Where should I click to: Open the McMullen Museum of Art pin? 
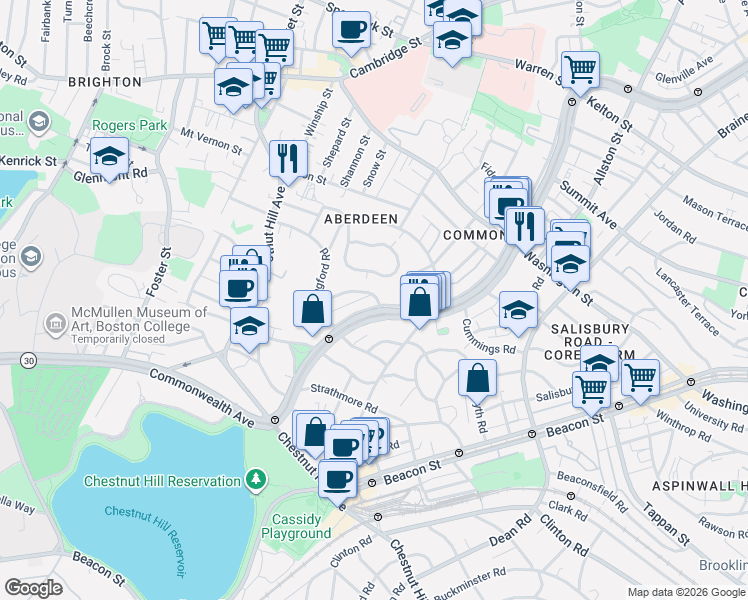tap(55, 325)
